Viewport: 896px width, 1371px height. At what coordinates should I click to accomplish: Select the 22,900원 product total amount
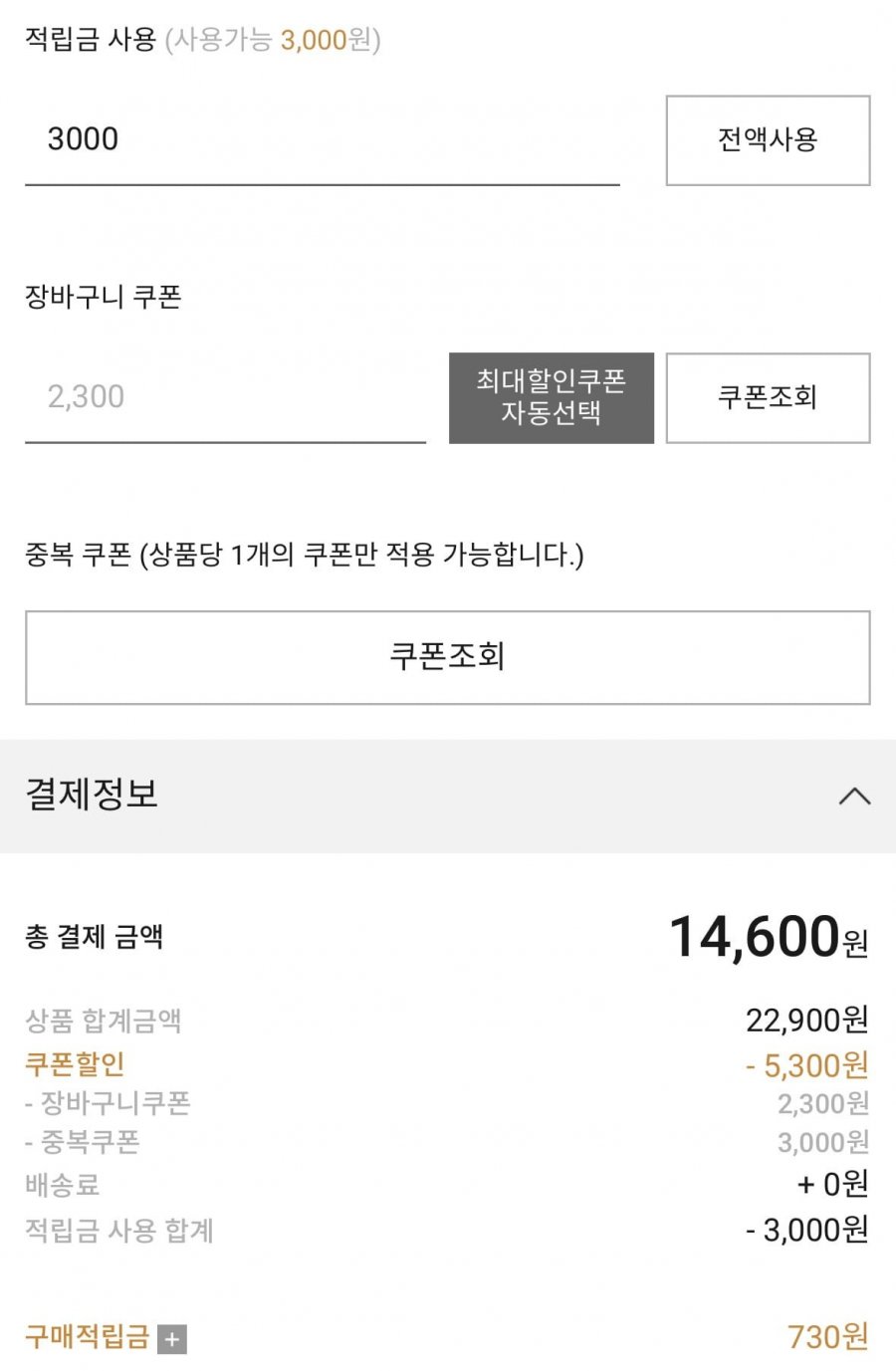[806, 1020]
